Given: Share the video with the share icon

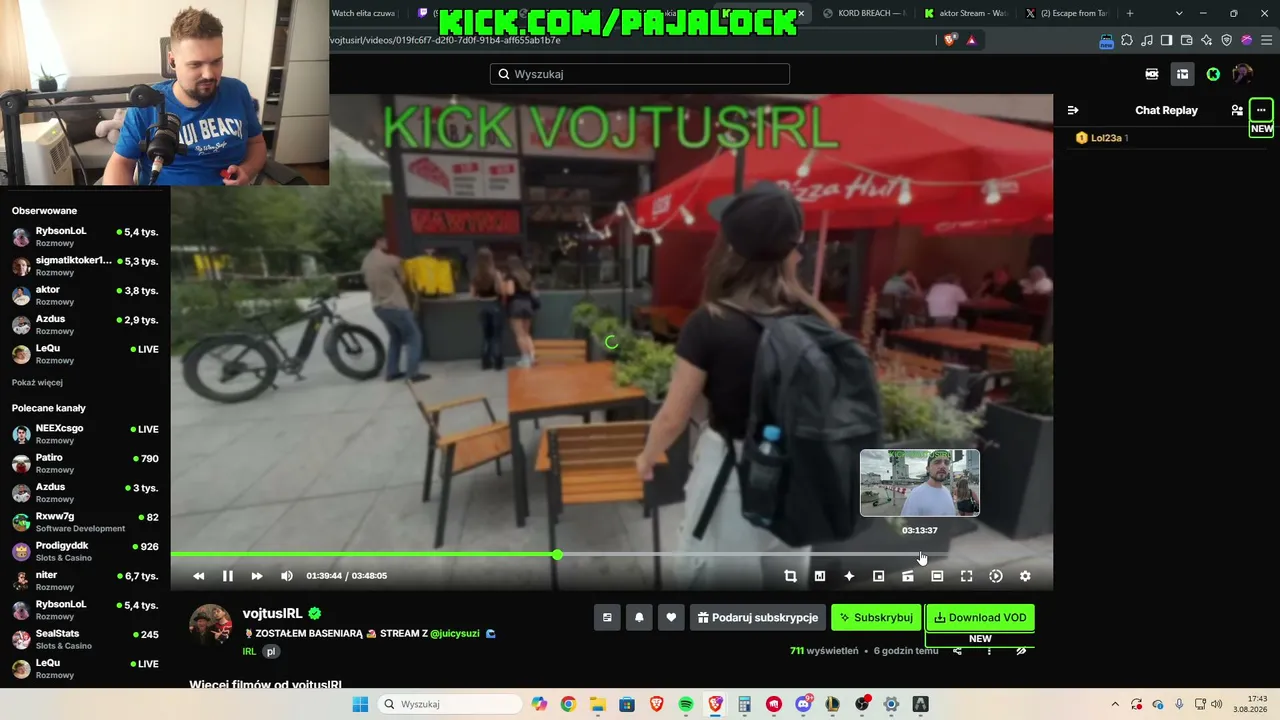Looking at the screenshot, I should pyautogui.click(x=957, y=651).
